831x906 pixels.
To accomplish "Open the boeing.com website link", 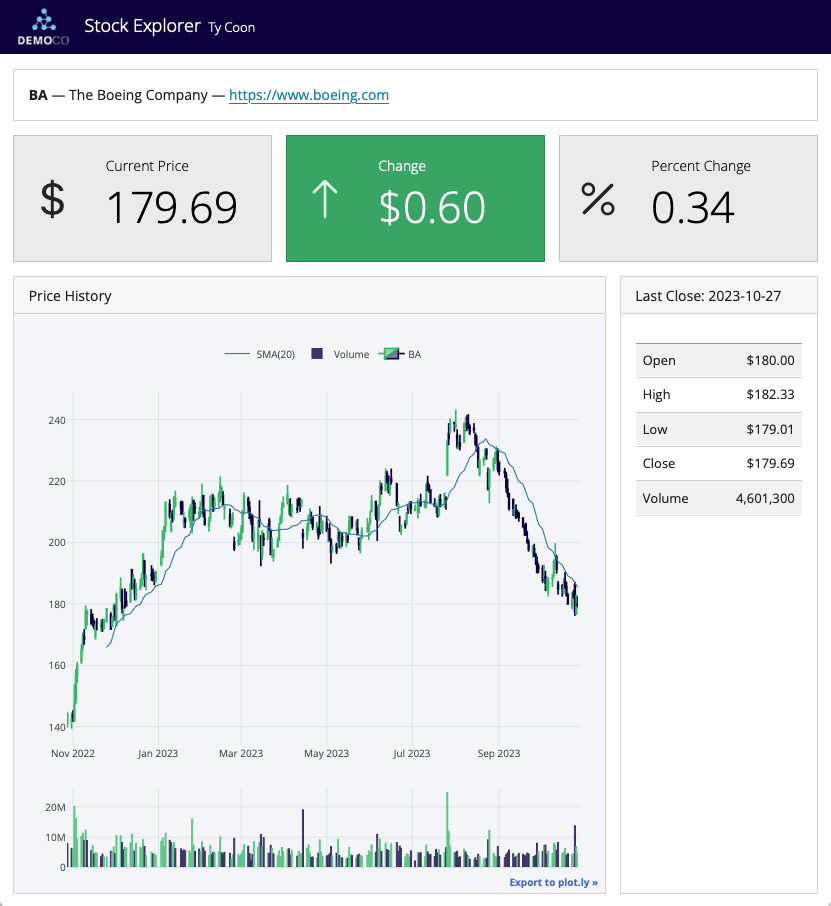I will (x=308, y=95).
